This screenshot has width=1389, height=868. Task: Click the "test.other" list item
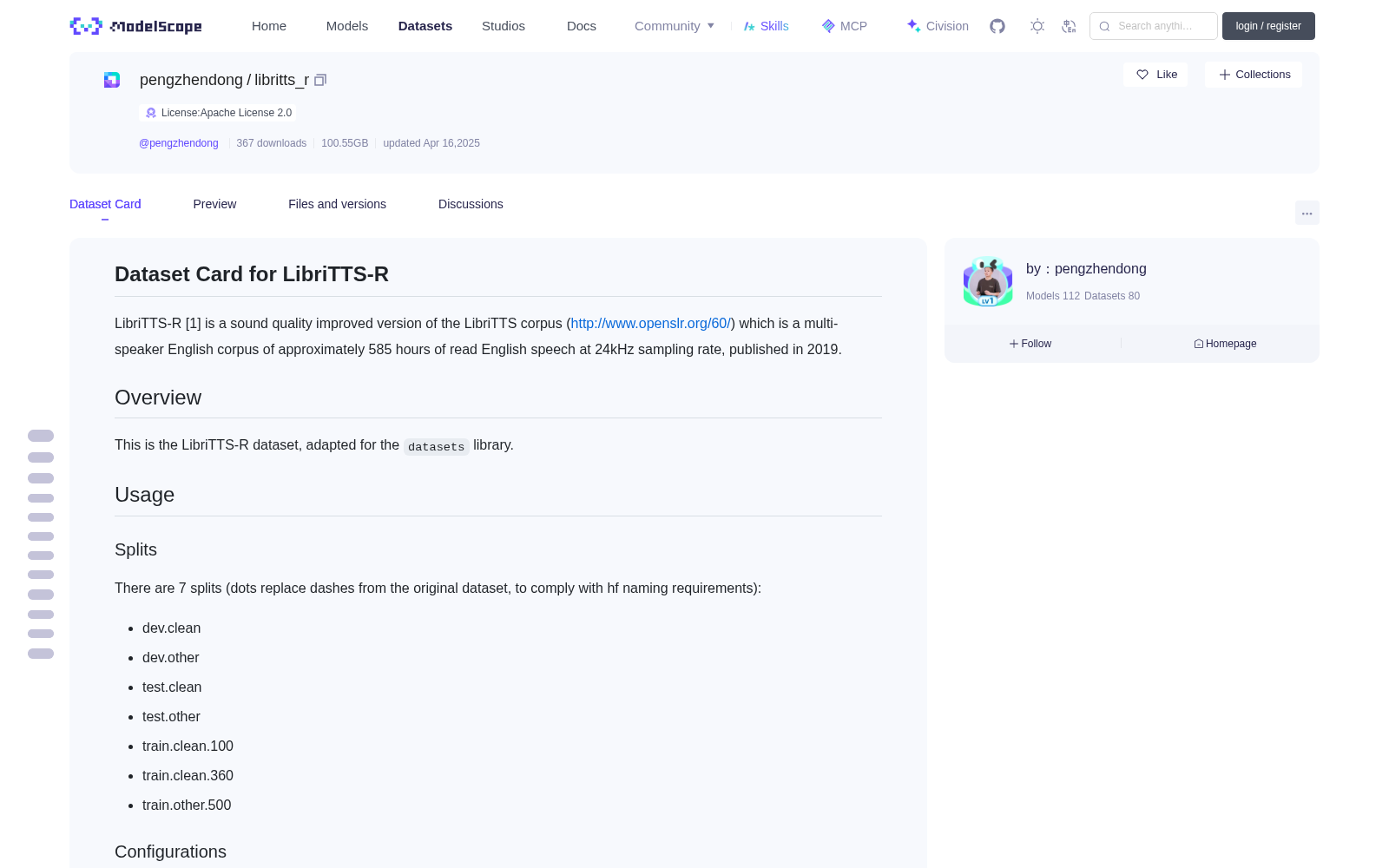tap(171, 717)
